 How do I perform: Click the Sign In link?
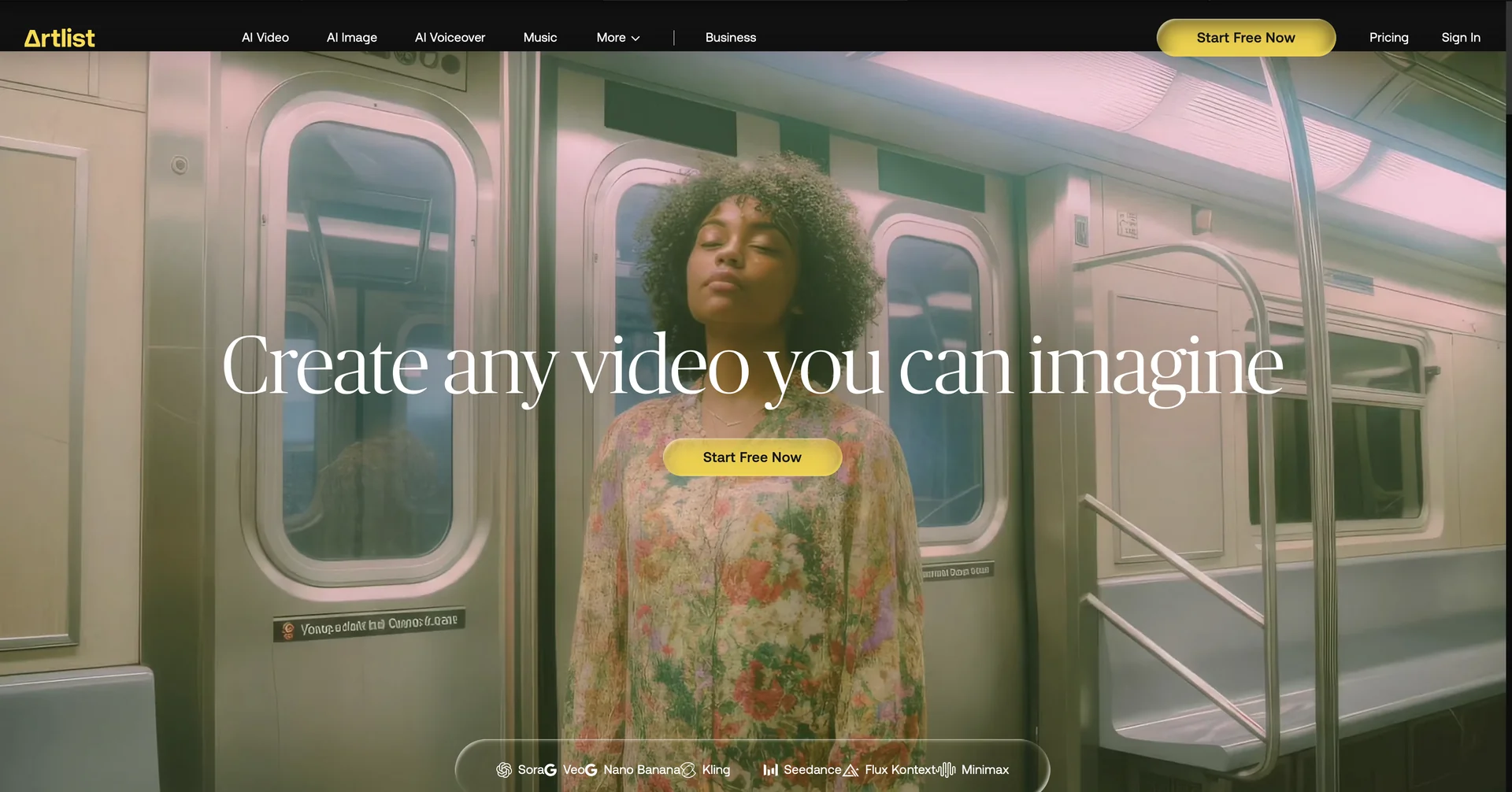pyautogui.click(x=1460, y=38)
